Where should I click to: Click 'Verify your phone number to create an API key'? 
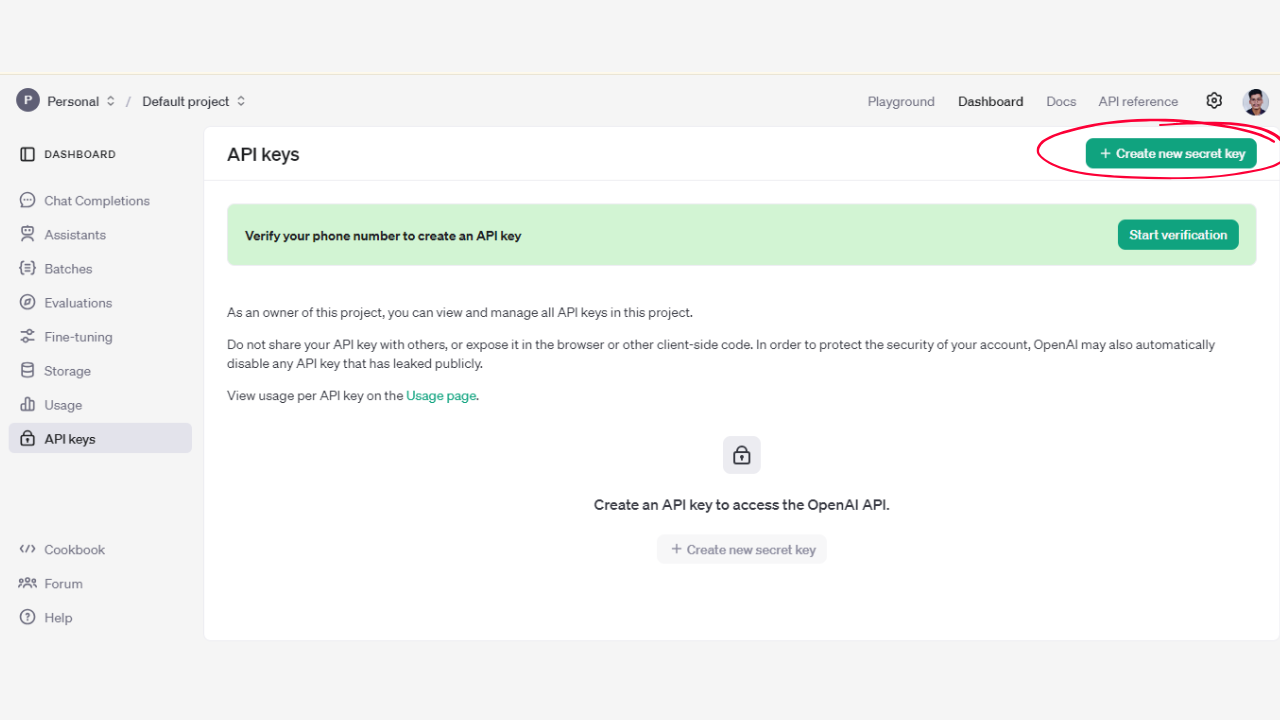tap(383, 236)
